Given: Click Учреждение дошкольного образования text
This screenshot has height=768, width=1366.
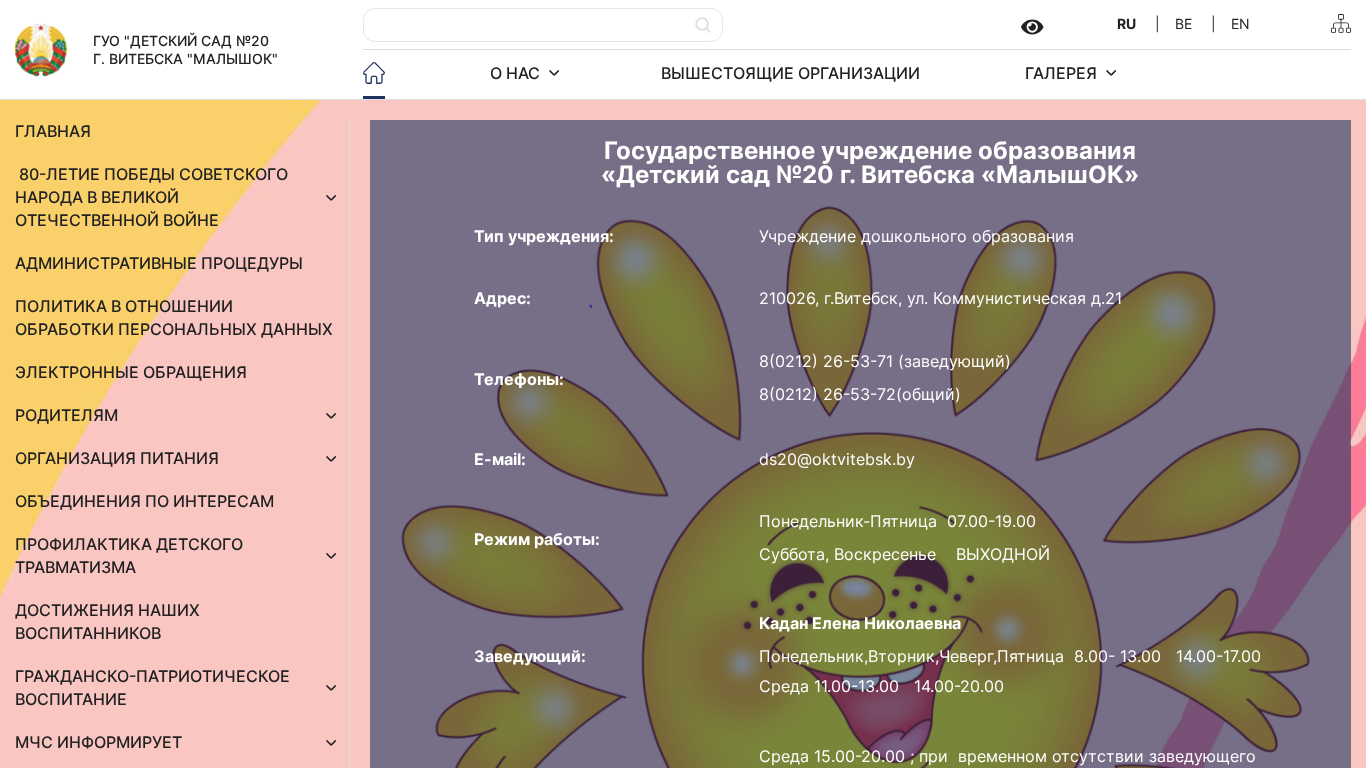Looking at the screenshot, I should (916, 236).
